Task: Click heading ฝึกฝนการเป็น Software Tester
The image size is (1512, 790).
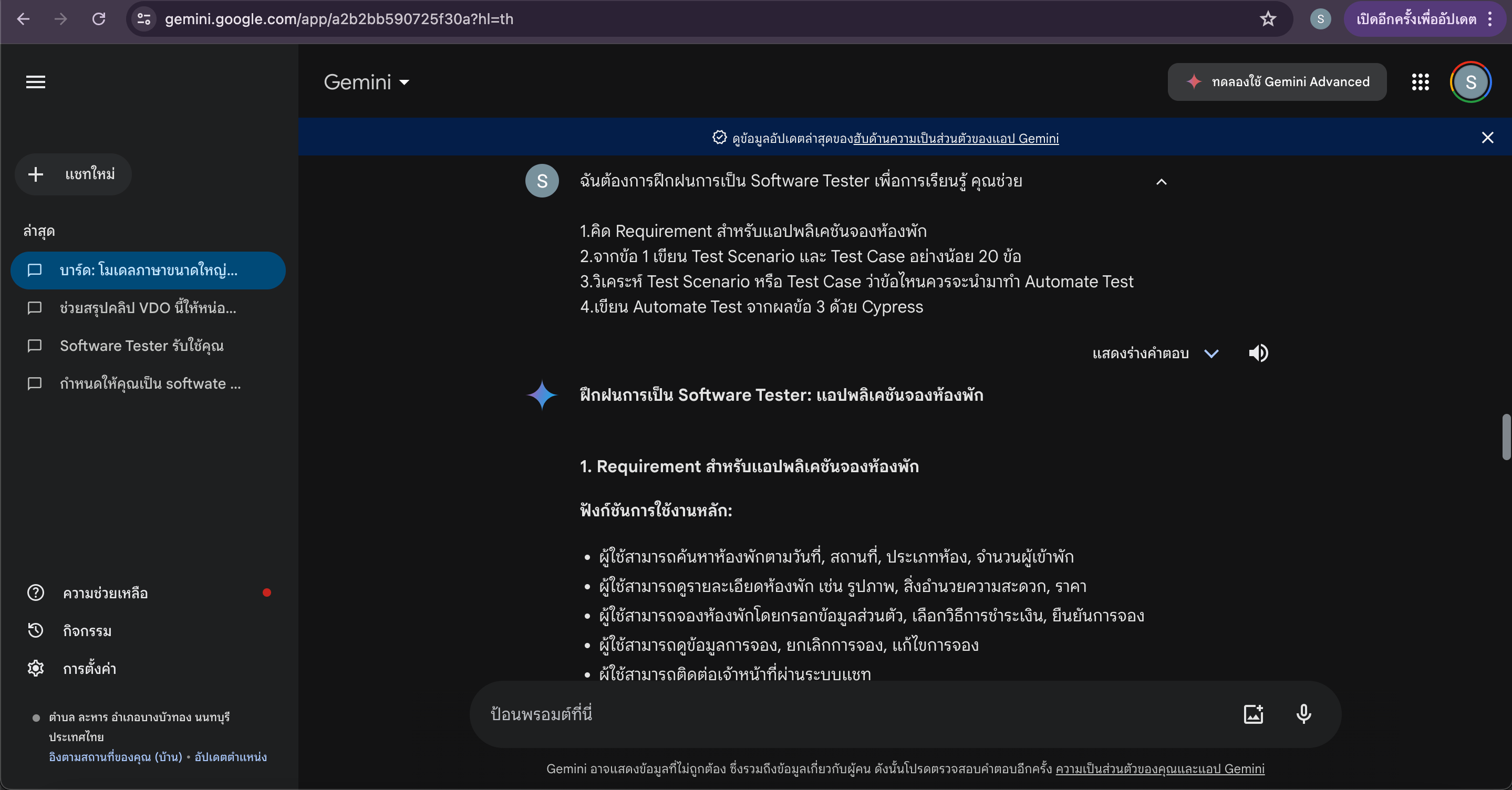Action: click(x=781, y=395)
